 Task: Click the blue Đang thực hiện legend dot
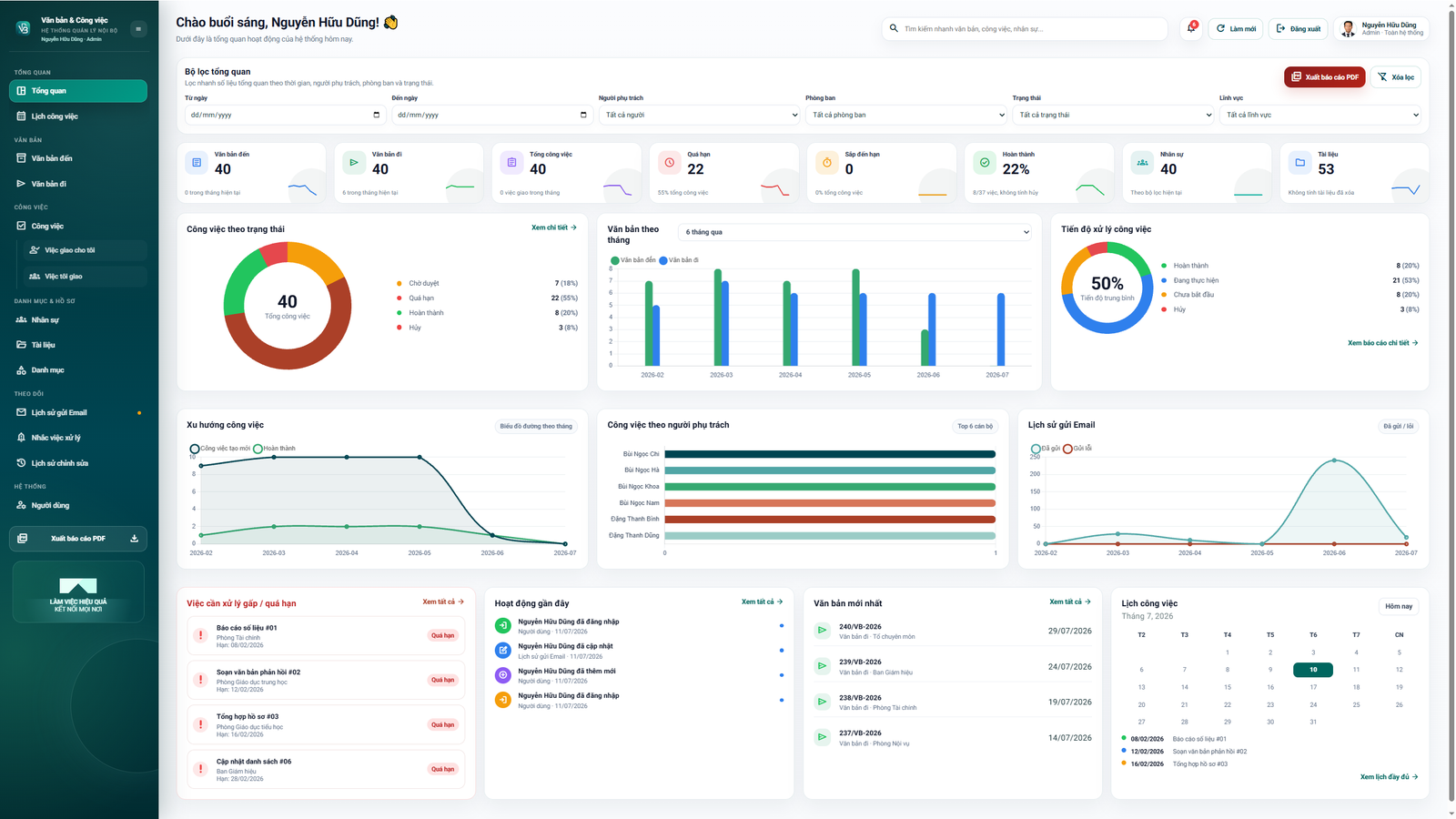coord(1164,280)
